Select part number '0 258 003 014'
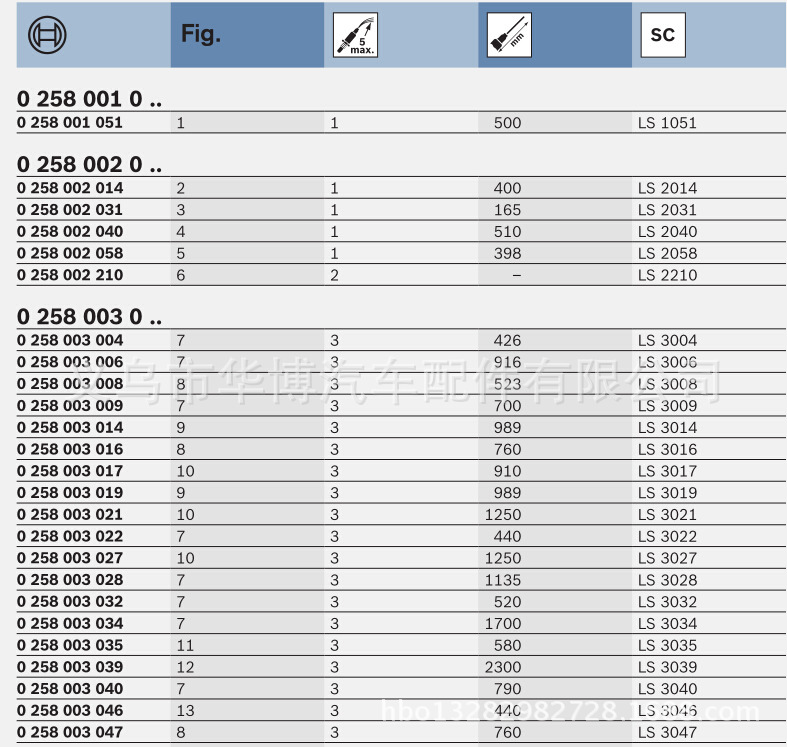 [x=70, y=427]
